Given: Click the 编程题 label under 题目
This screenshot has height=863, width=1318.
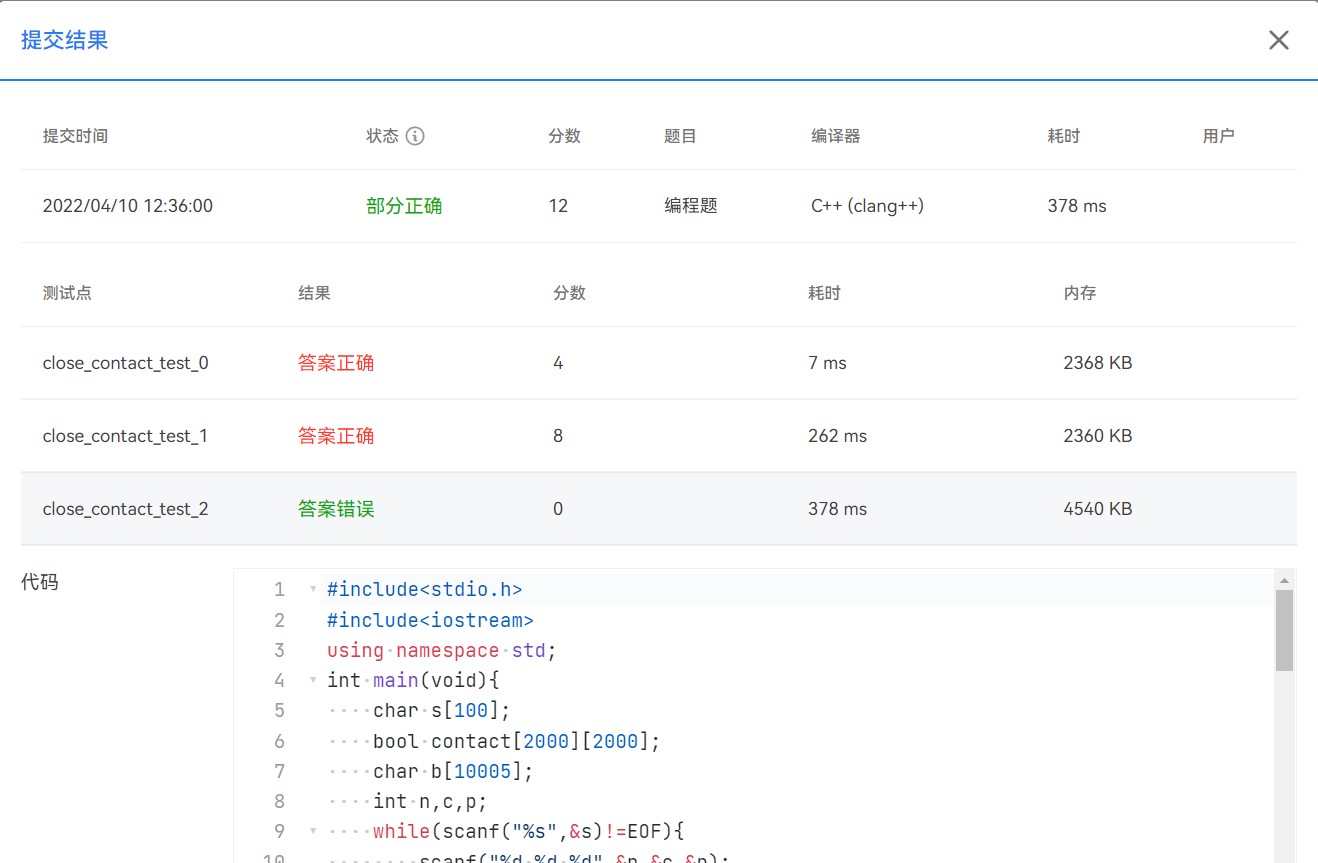Looking at the screenshot, I should click(x=690, y=206).
